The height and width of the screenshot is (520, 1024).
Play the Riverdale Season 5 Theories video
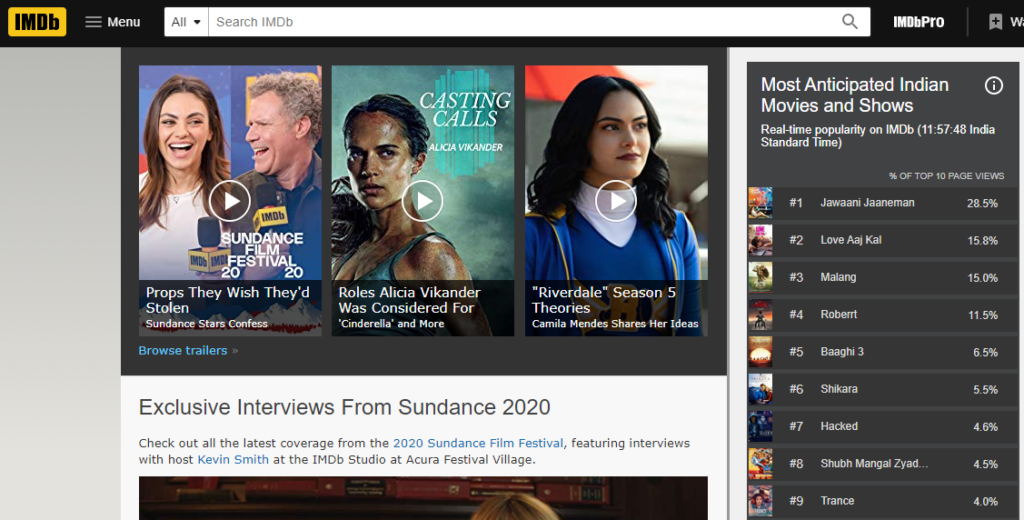(615, 201)
